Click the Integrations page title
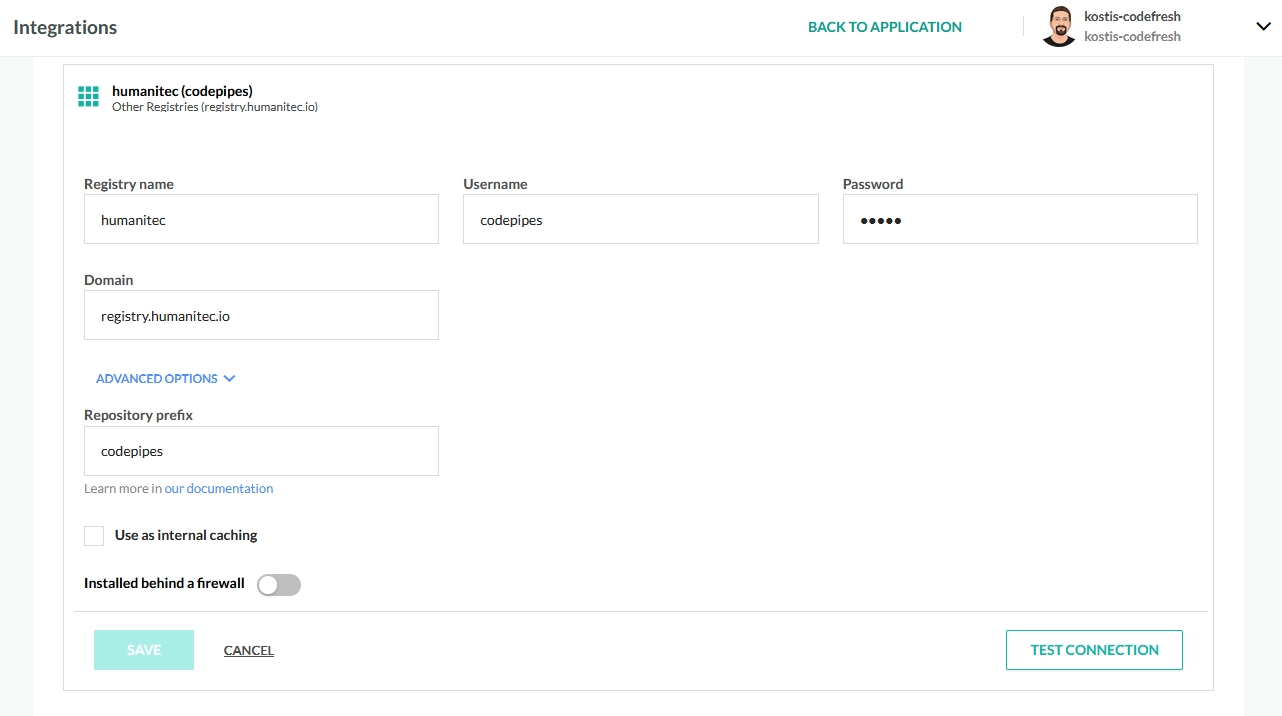 pos(65,28)
